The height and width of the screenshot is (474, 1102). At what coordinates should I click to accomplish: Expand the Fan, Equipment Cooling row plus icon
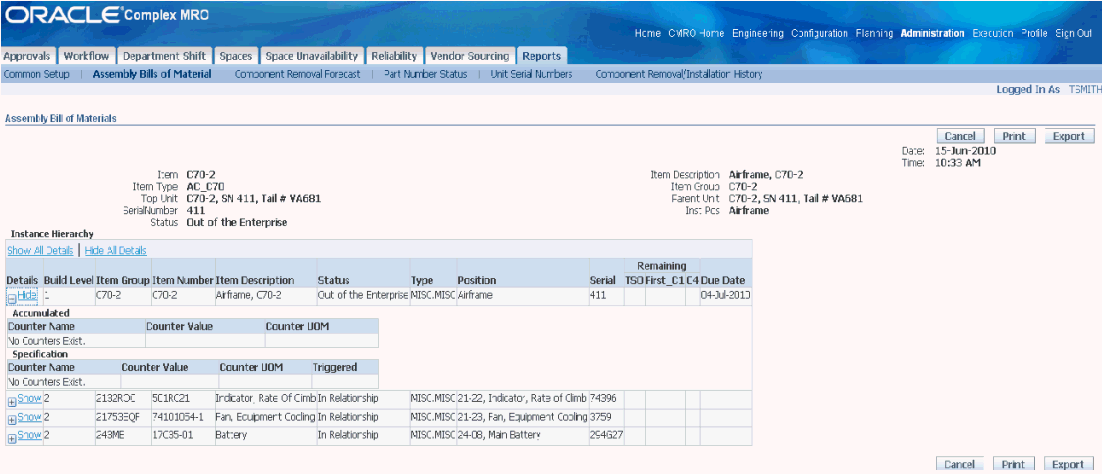(x=11, y=420)
